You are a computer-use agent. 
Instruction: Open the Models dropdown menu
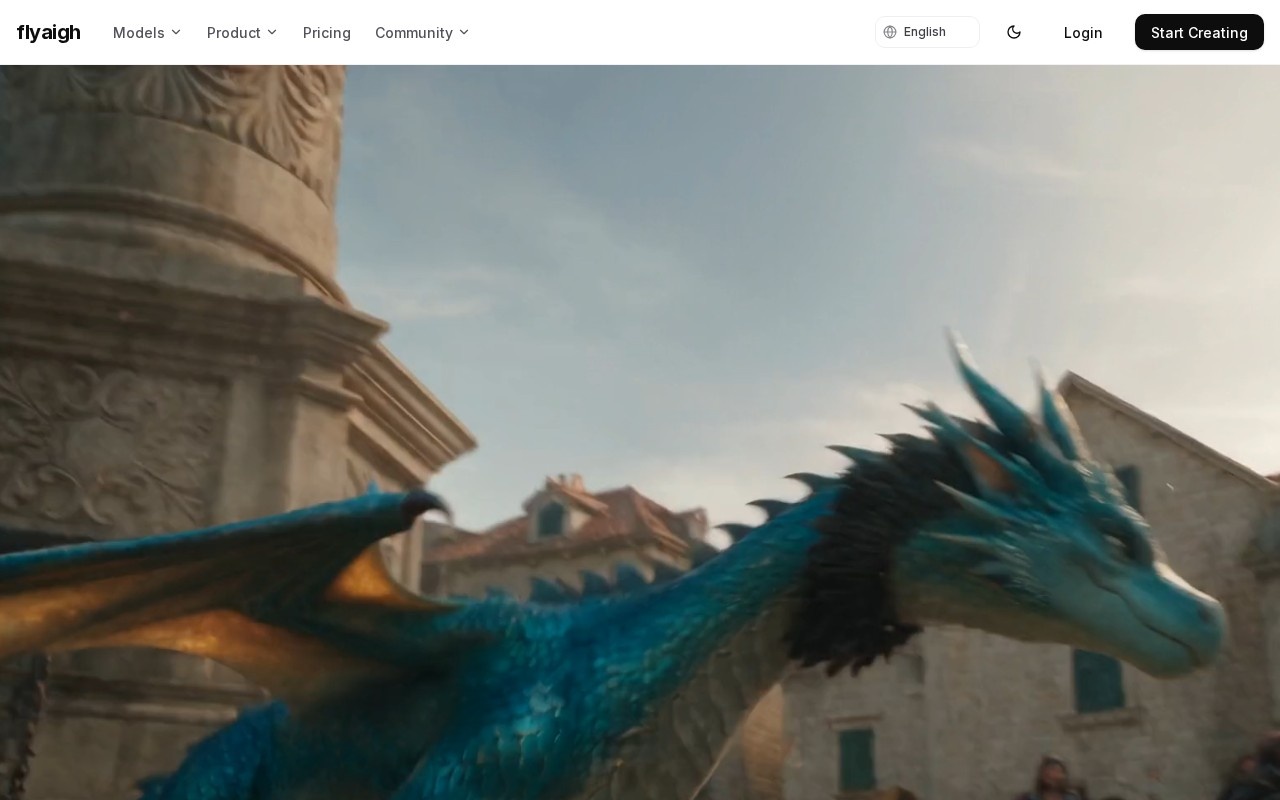click(x=147, y=33)
